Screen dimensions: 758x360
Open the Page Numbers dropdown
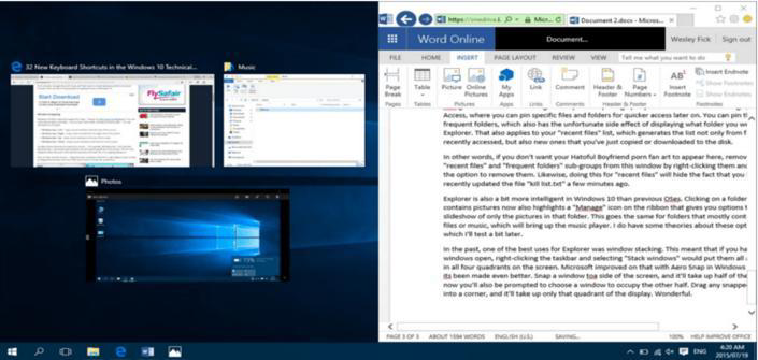(x=640, y=83)
